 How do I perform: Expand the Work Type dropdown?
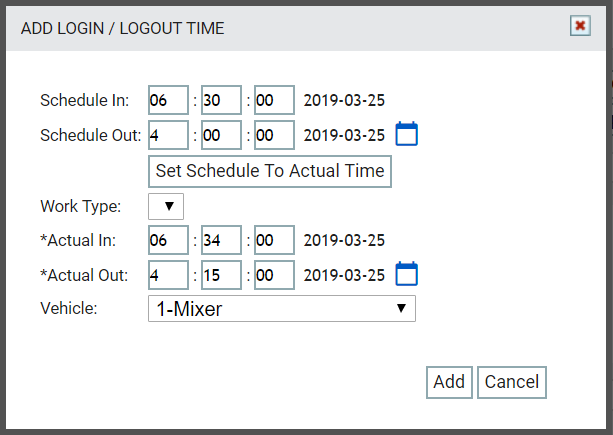pos(166,206)
